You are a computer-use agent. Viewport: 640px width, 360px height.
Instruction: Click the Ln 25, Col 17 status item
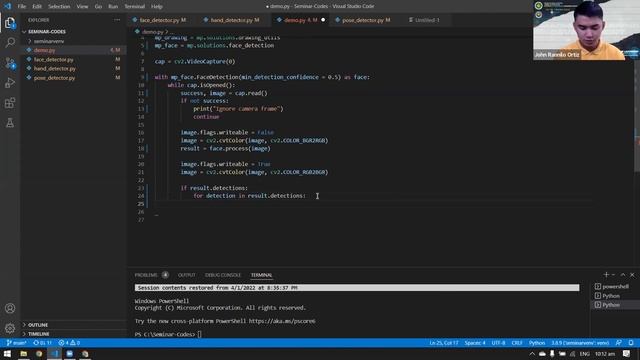[444, 343]
